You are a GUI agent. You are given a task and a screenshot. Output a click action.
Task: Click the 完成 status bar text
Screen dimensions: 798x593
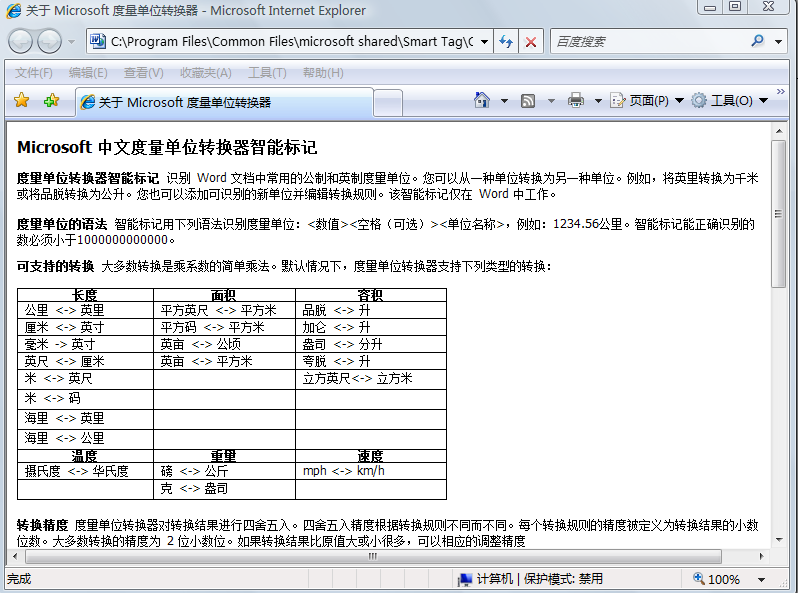click(19, 579)
